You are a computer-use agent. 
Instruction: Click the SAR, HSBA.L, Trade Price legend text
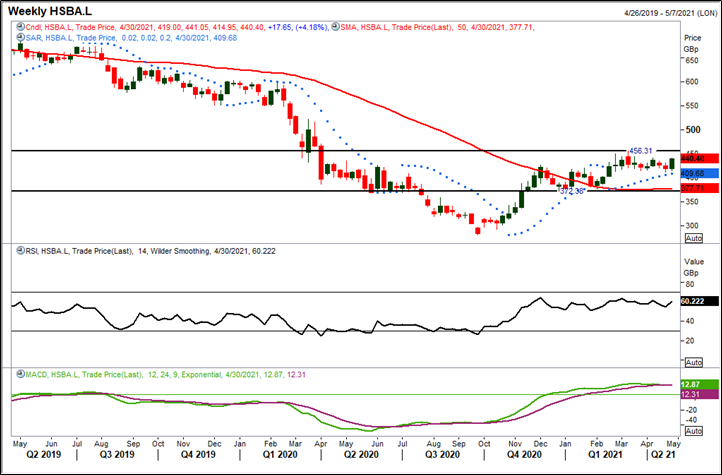70,38
